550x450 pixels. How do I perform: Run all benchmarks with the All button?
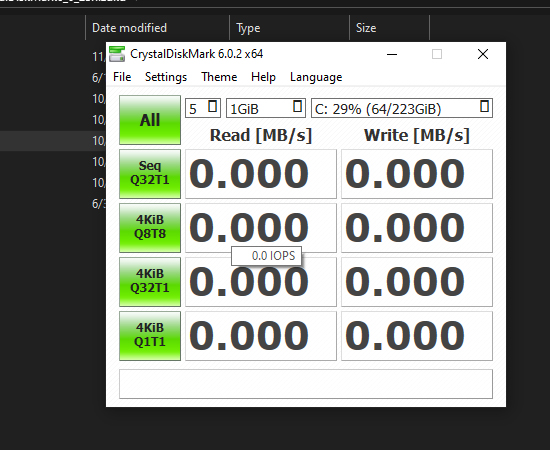(x=150, y=120)
